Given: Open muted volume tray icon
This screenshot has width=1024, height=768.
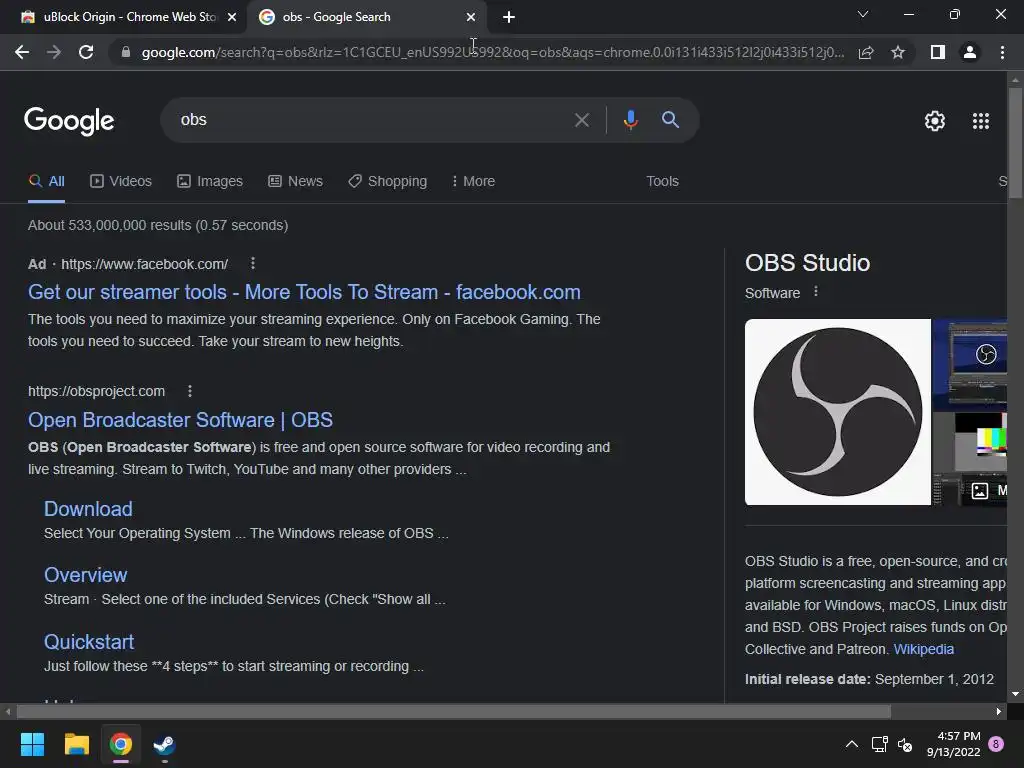Looking at the screenshot, I should coord(905,744).
